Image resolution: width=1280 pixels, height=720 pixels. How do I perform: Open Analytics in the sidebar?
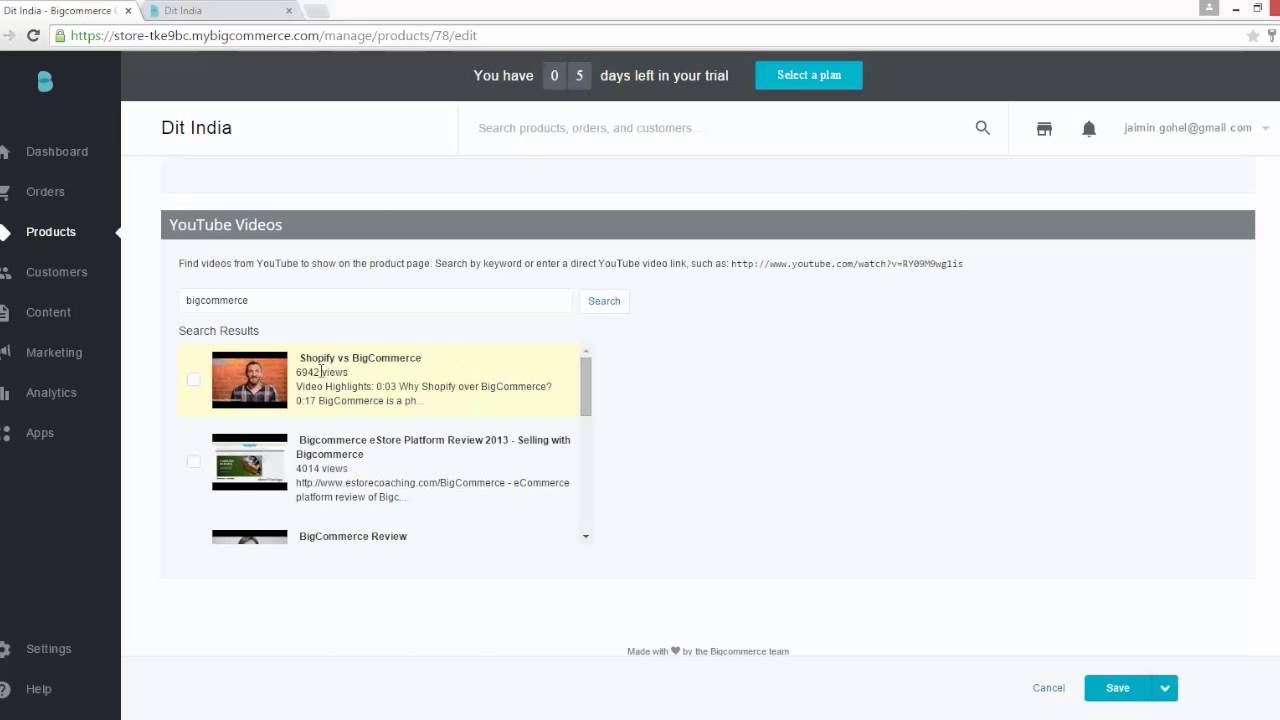click(x=51, y=393)
